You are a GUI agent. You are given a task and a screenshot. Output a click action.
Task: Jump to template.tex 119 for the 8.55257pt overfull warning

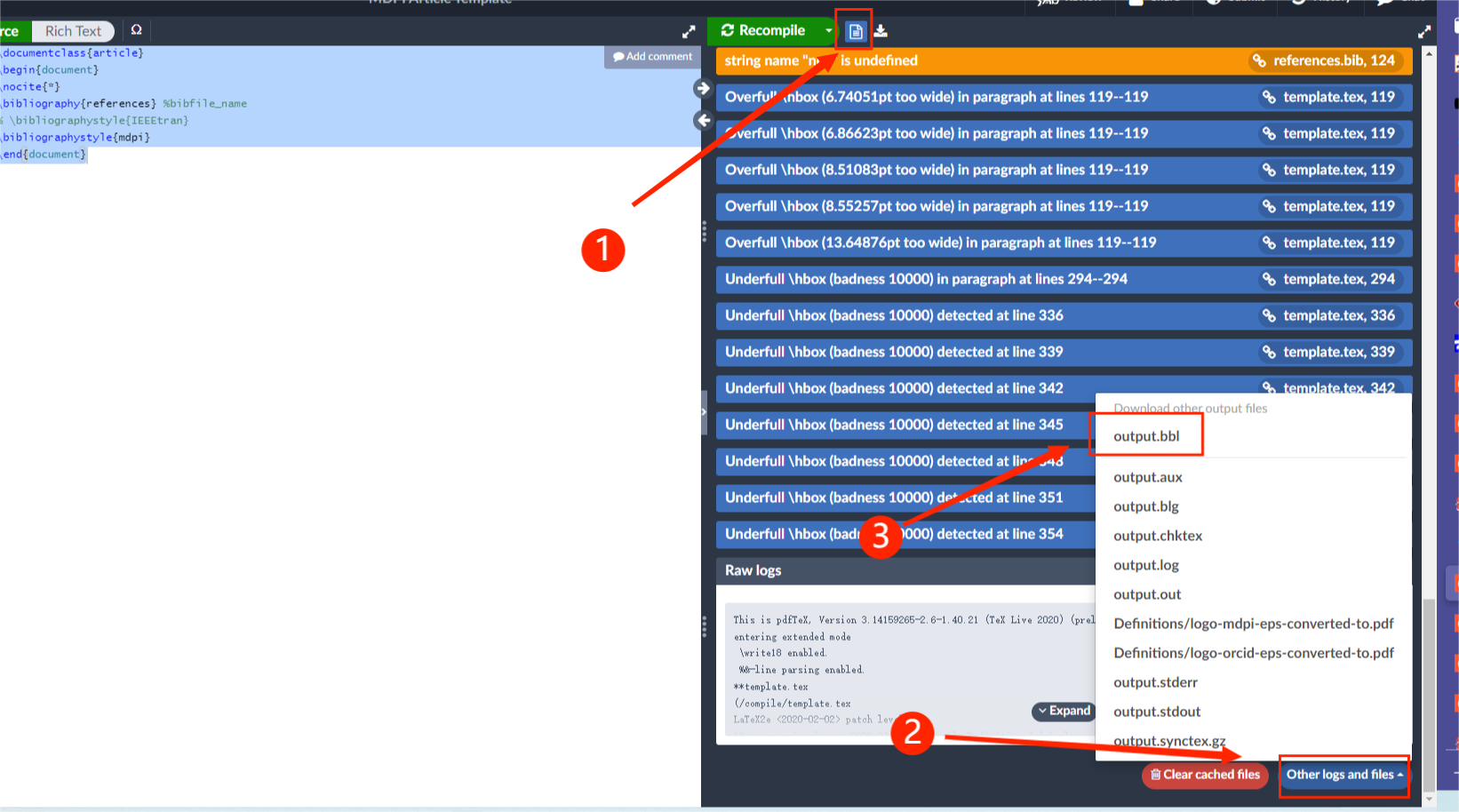click(1328, 206)
